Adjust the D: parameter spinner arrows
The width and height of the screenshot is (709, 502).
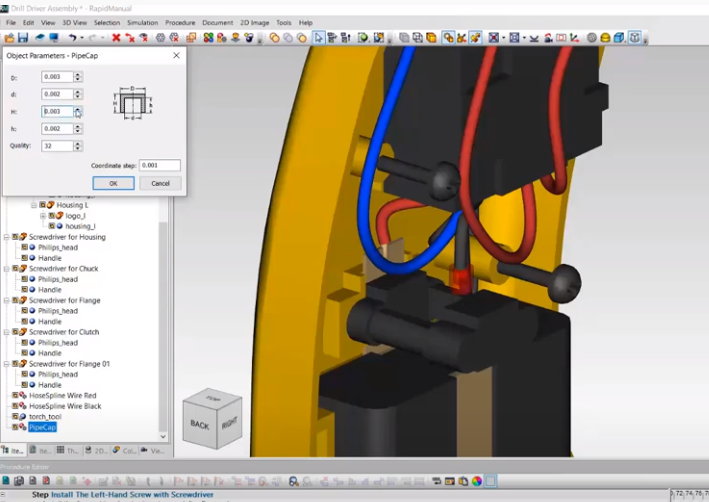pyautogui.click(x=78, y=77)
